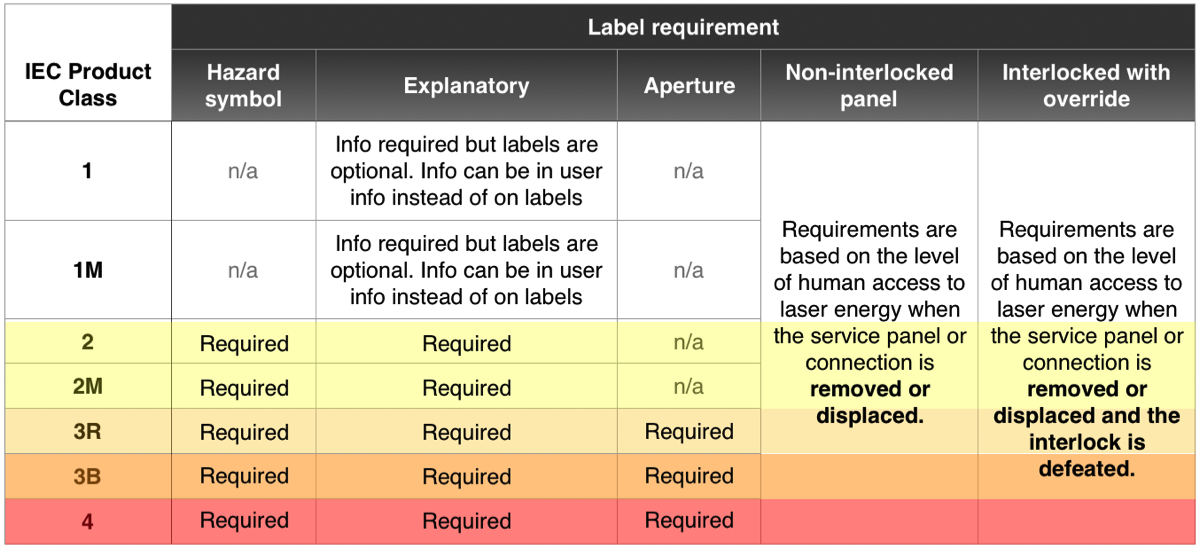Click the "Interlocked with override" column header

tap(1086, 86)
